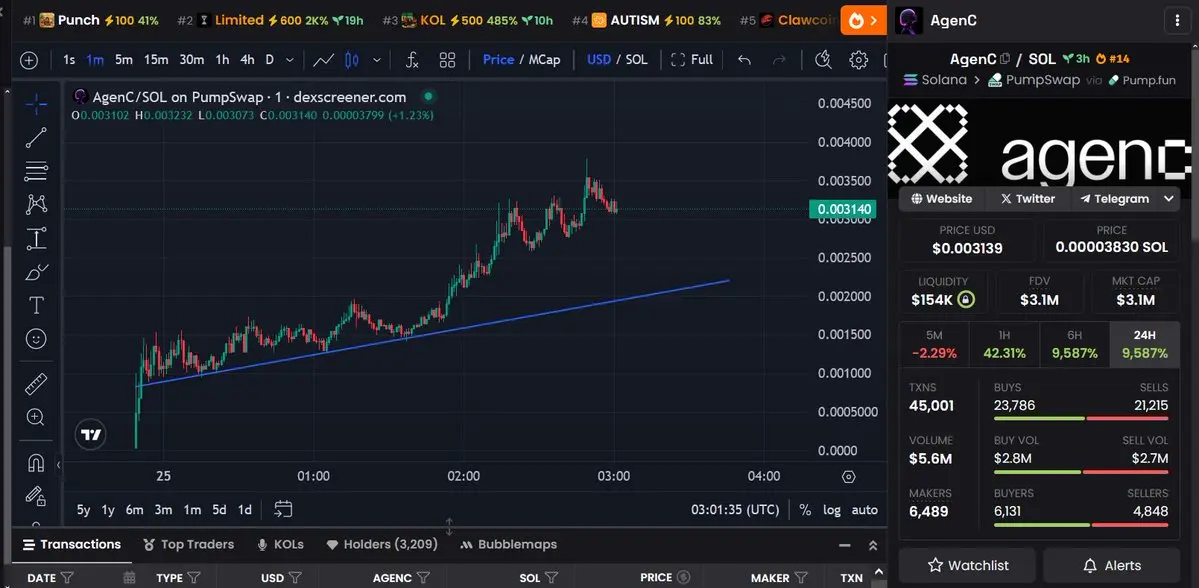Open the TYPE column filter
Screen dimensions: 1199x588
(194, 578)
